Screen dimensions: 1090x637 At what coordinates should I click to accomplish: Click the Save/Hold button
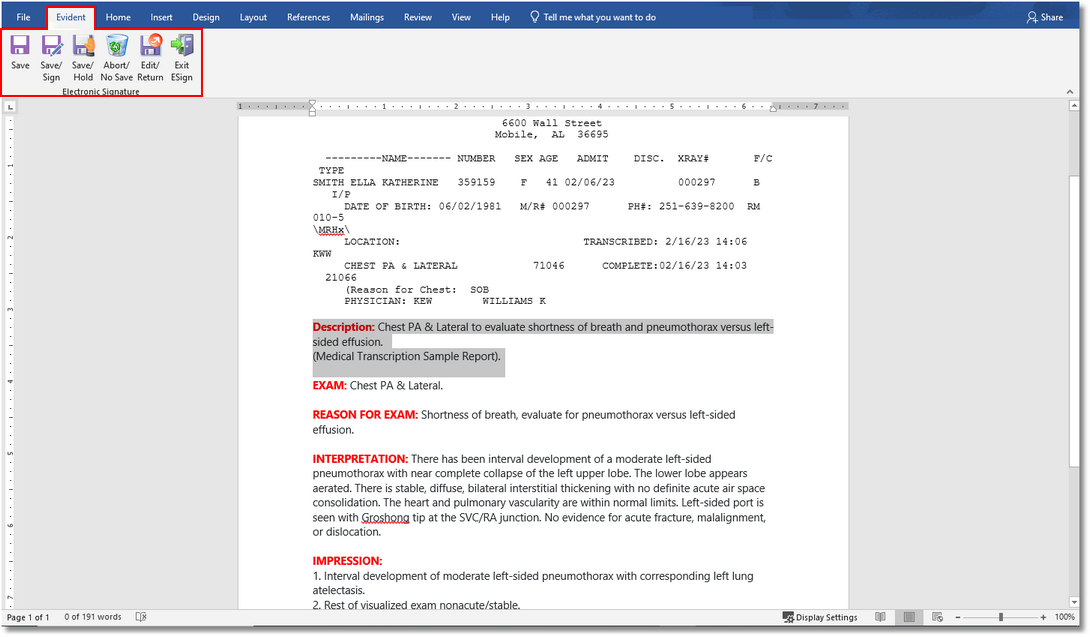pos(83,58)
